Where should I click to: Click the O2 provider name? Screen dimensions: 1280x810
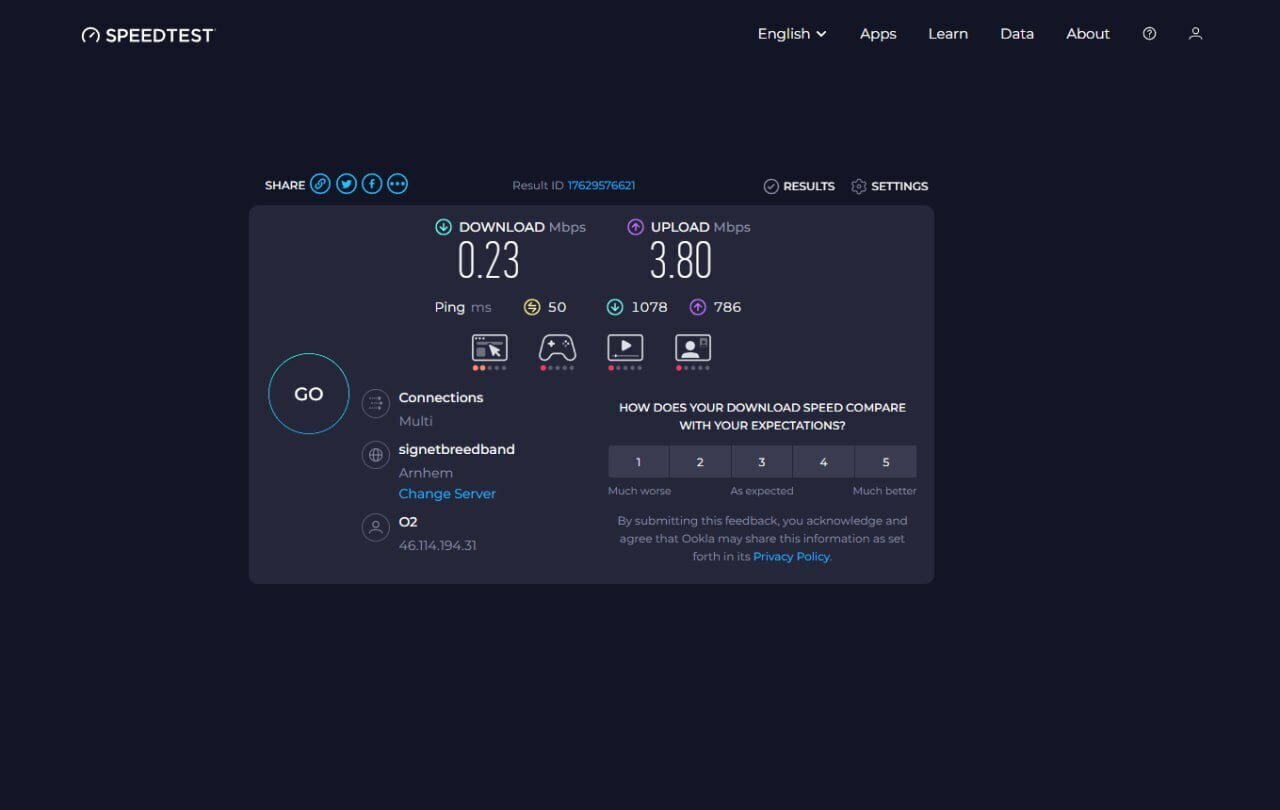click(408, 522)
